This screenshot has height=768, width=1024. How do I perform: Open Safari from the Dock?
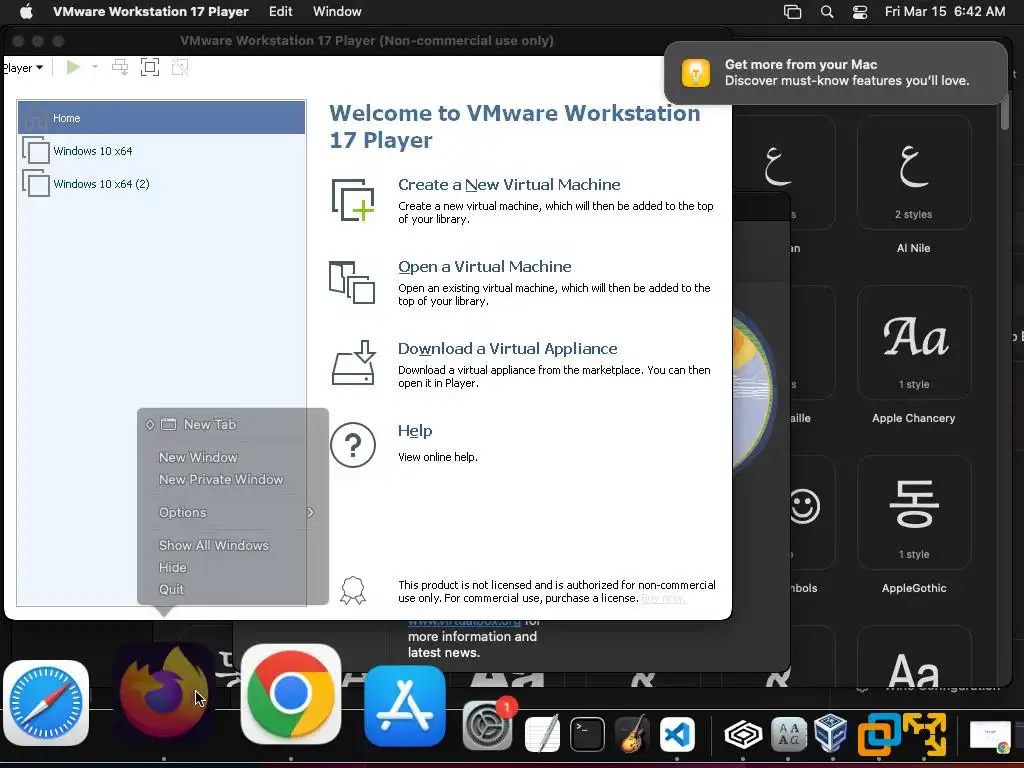(x=46, y=703)
